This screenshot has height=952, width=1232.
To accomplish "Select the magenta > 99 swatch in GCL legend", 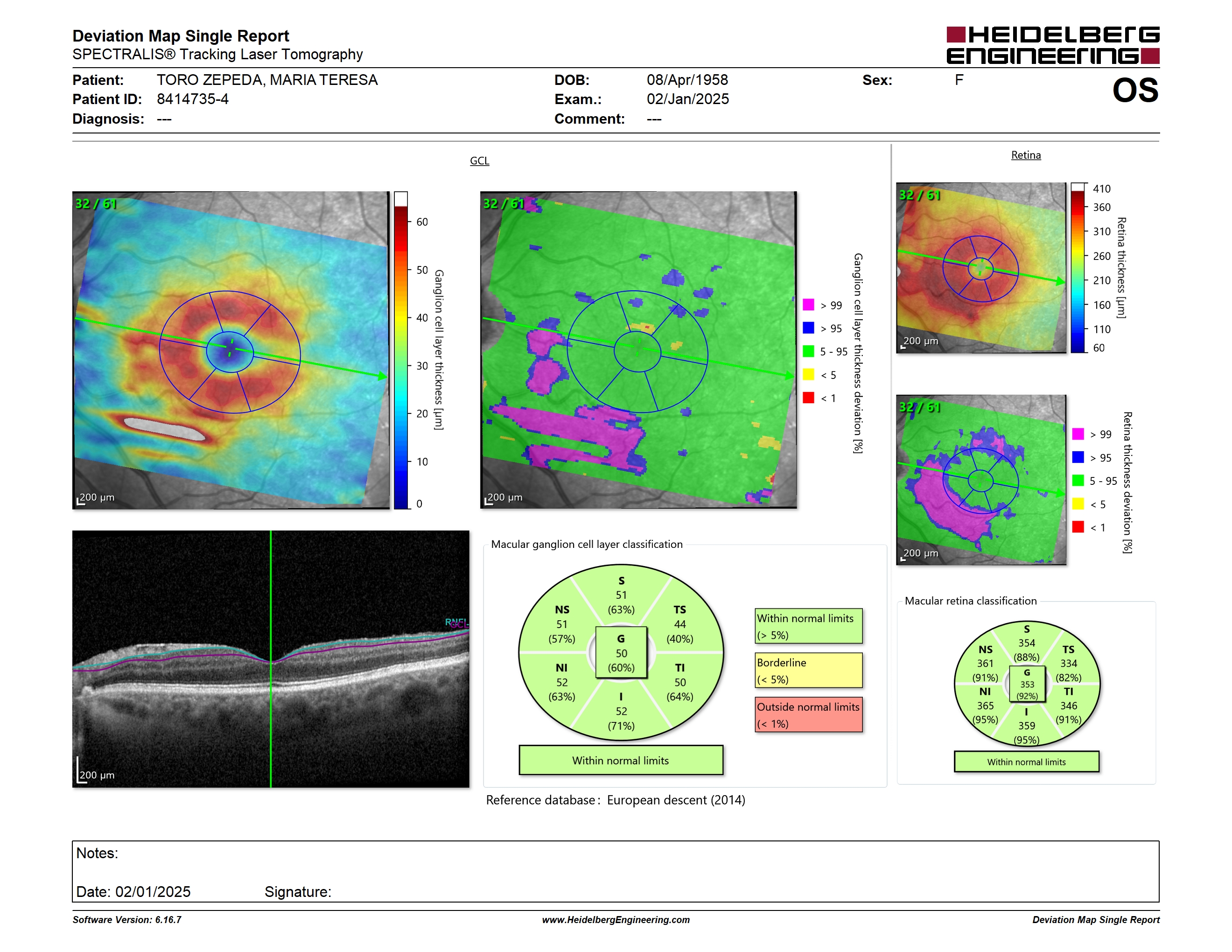I will [808, 305].
